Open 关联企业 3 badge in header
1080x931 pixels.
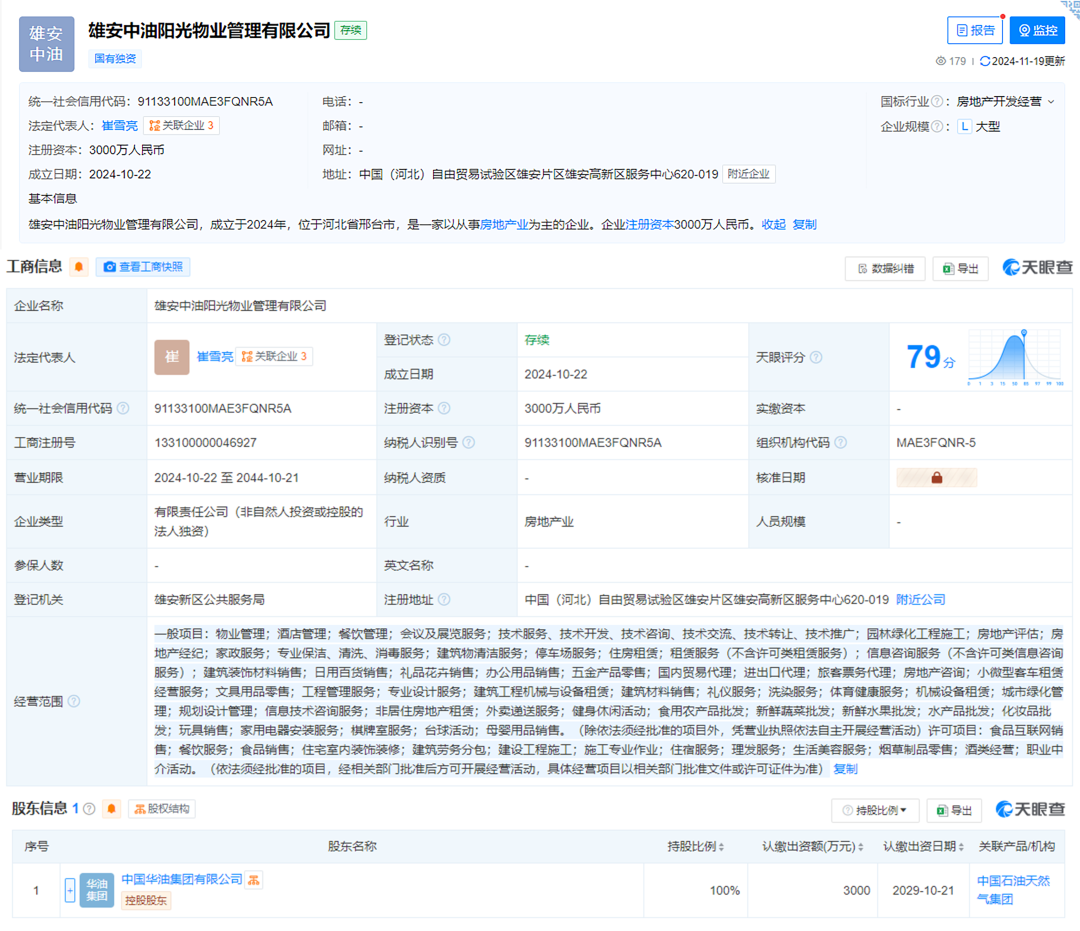click(x=181, y=125)
